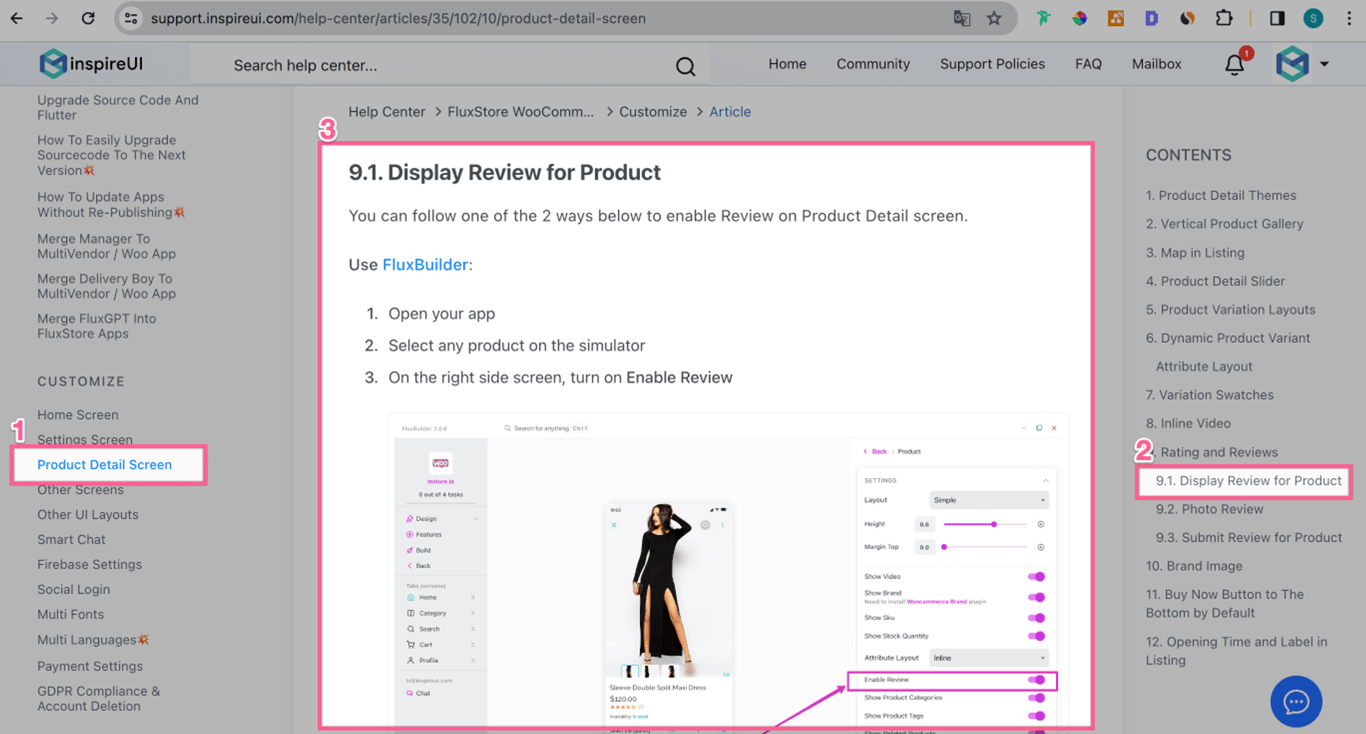
Task: Click the inspireUI logo
Action: pos(91,64)
